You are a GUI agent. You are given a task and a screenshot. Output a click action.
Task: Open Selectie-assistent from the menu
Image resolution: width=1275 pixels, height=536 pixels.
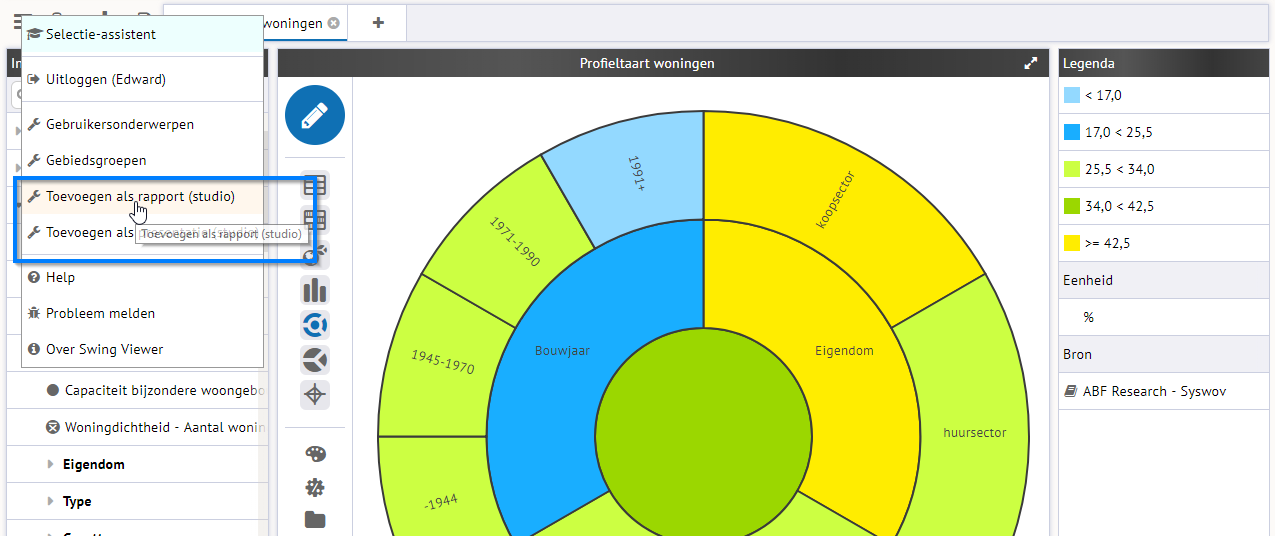coord(142,34)
